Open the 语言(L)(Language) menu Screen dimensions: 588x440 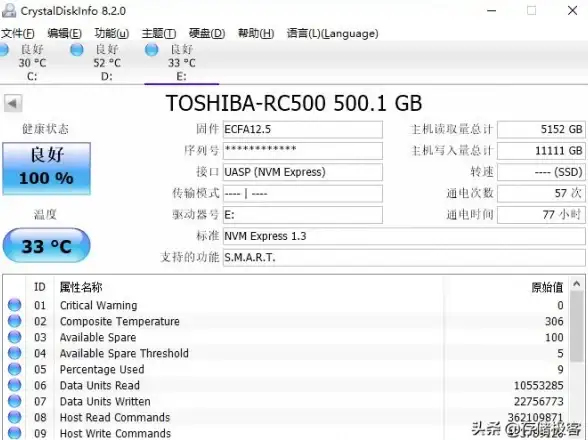333,33
